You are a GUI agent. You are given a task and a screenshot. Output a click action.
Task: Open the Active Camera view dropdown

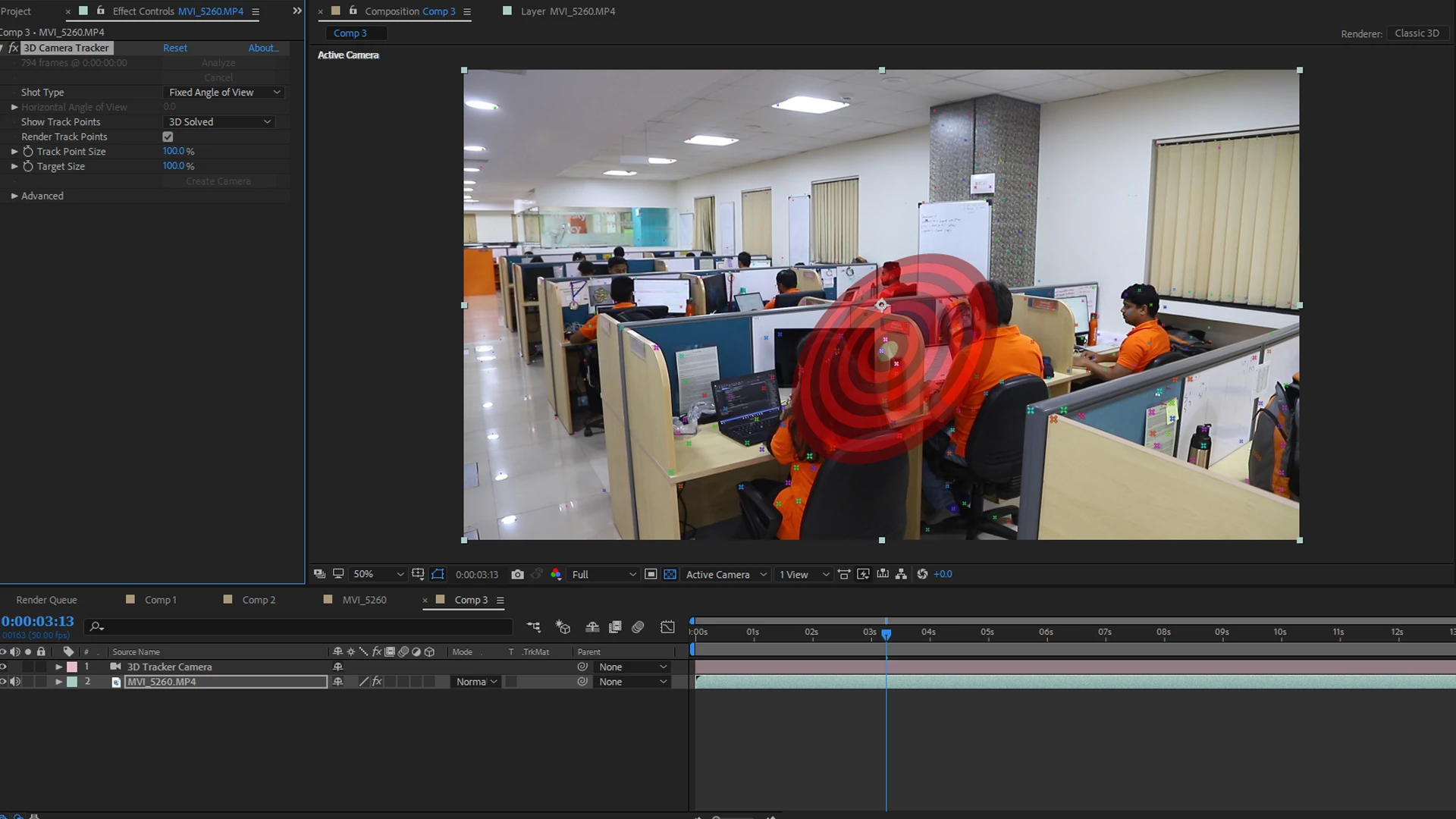726,575
